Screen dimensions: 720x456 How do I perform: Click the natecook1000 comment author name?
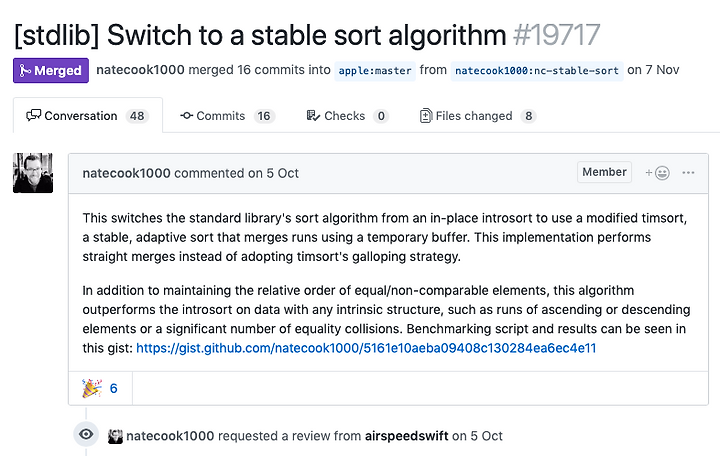coord(126,173)
